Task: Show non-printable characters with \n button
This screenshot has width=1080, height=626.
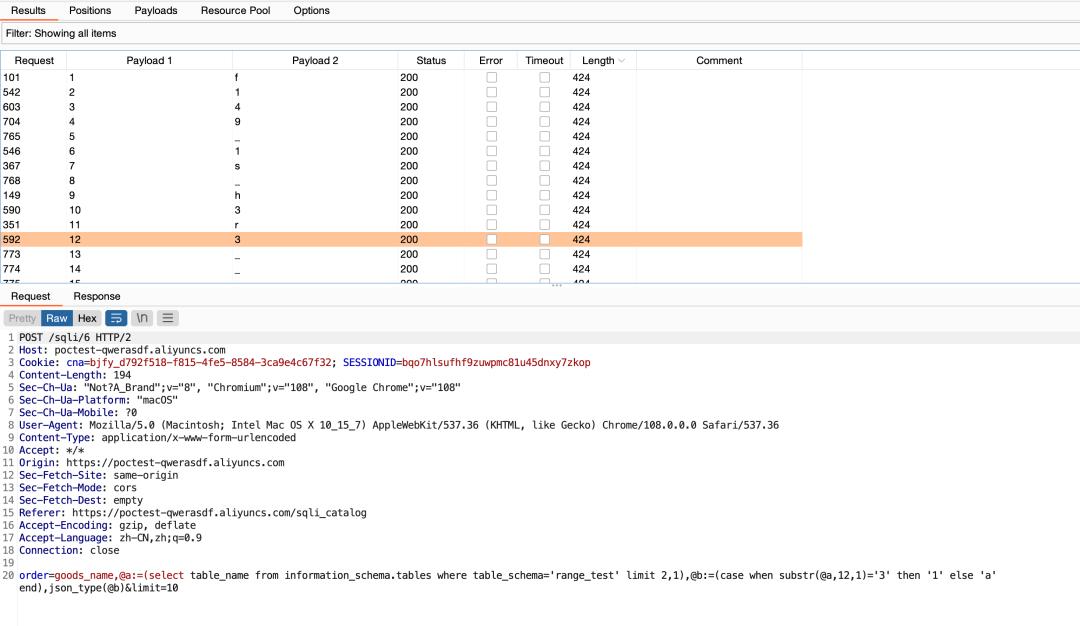Action: click(142, 318)
